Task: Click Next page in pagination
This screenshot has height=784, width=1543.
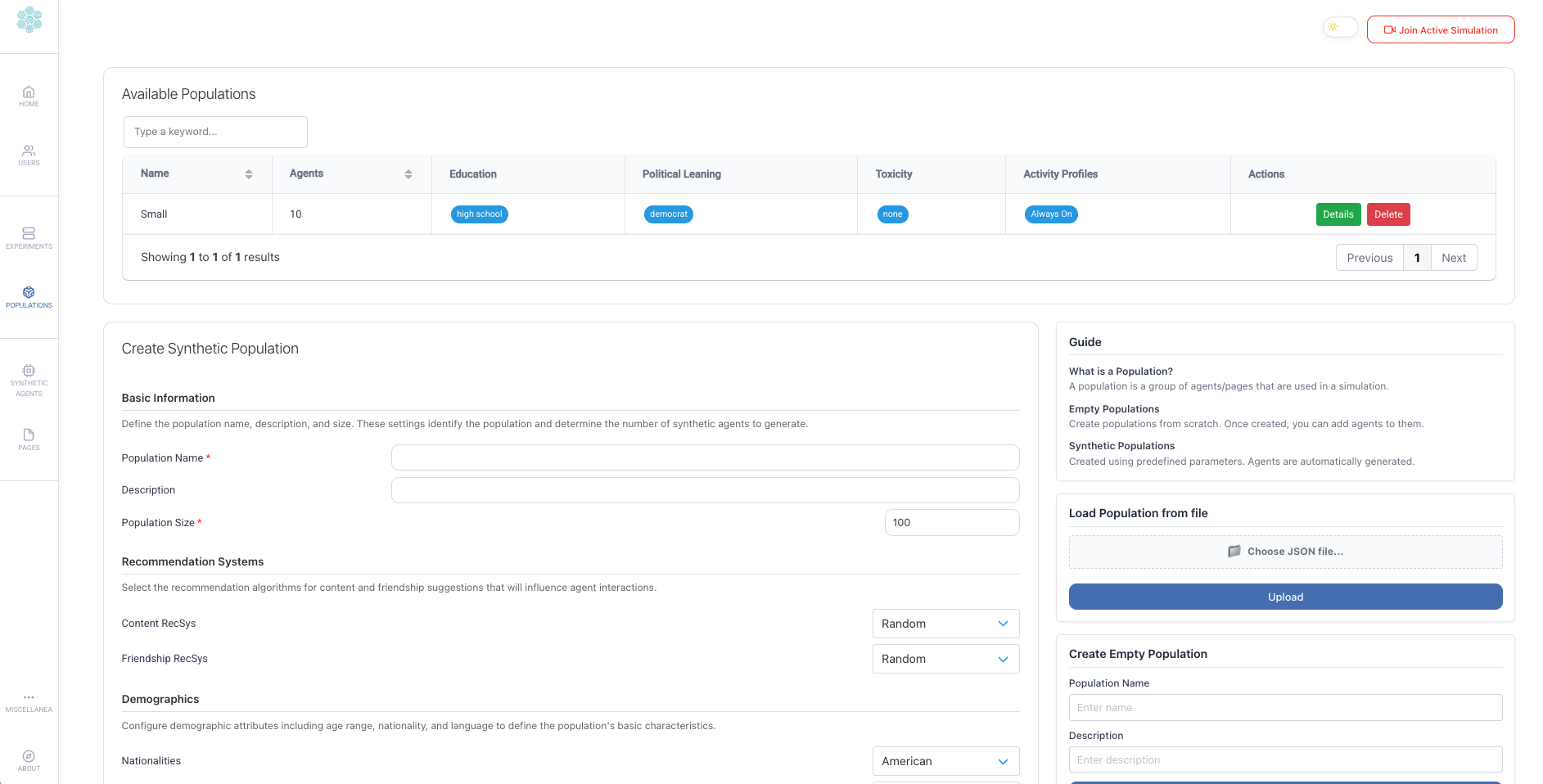Action: pos(1453,258)
